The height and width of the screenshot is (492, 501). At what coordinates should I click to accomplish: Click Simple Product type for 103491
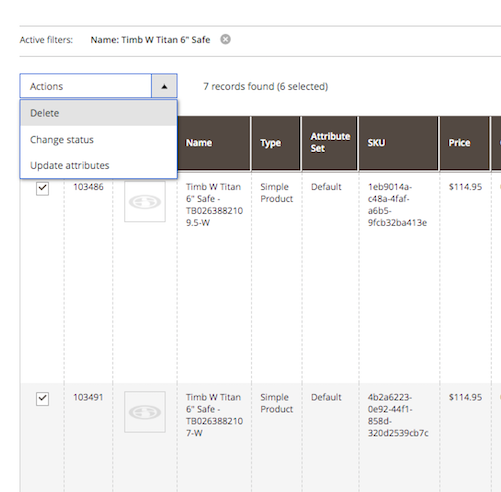tap(277, 403)
